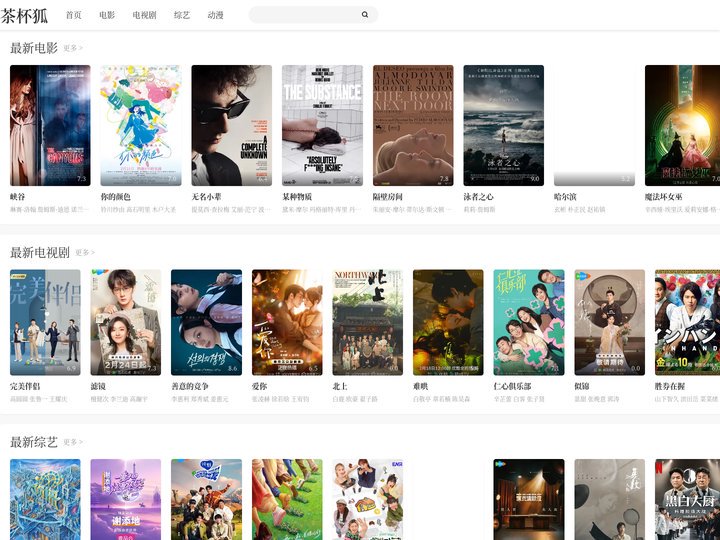Open the 首页 nav item

pos(73,15)
